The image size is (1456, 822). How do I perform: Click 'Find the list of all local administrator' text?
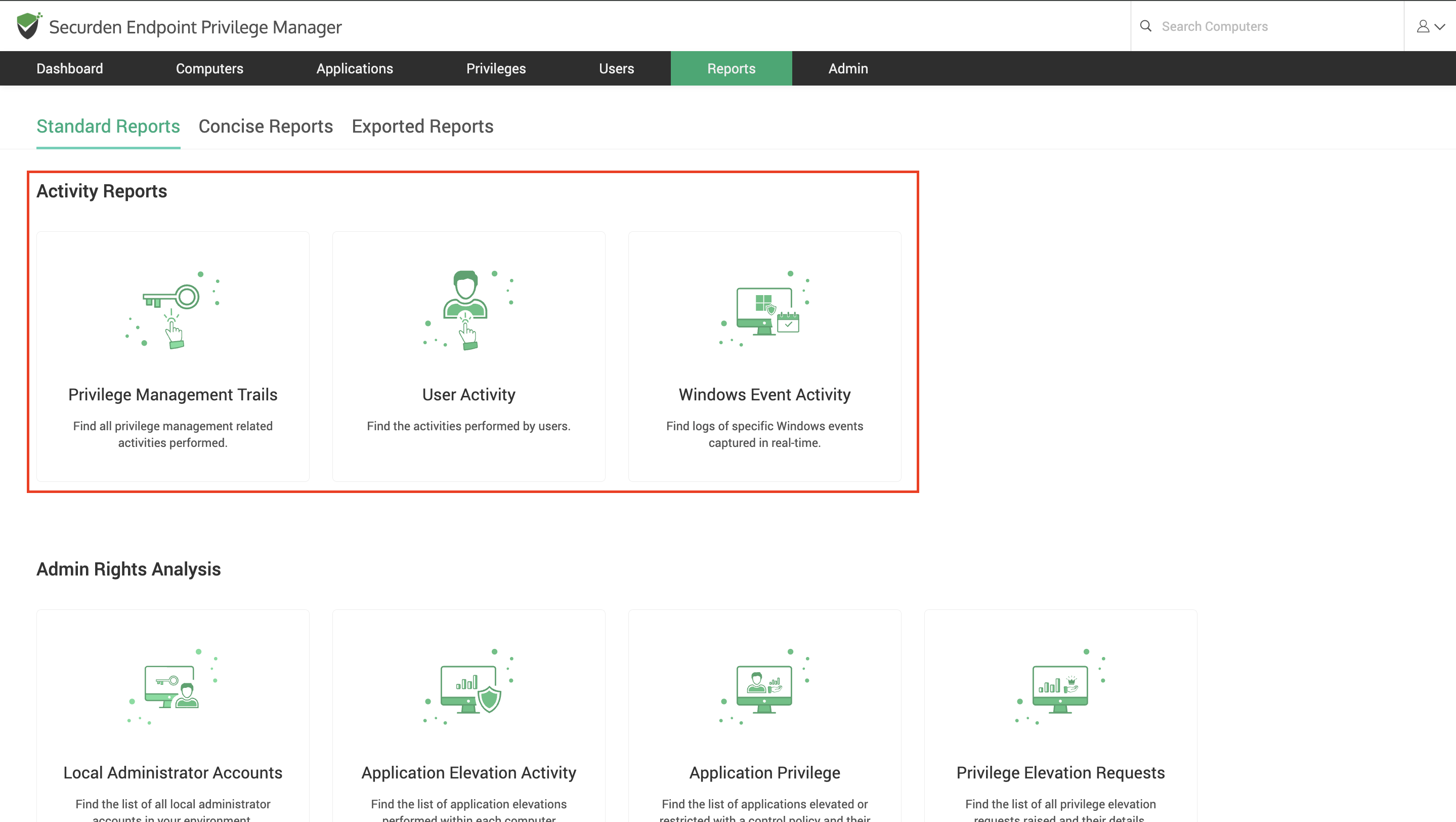pyautogui.click(x=173, y=804)
